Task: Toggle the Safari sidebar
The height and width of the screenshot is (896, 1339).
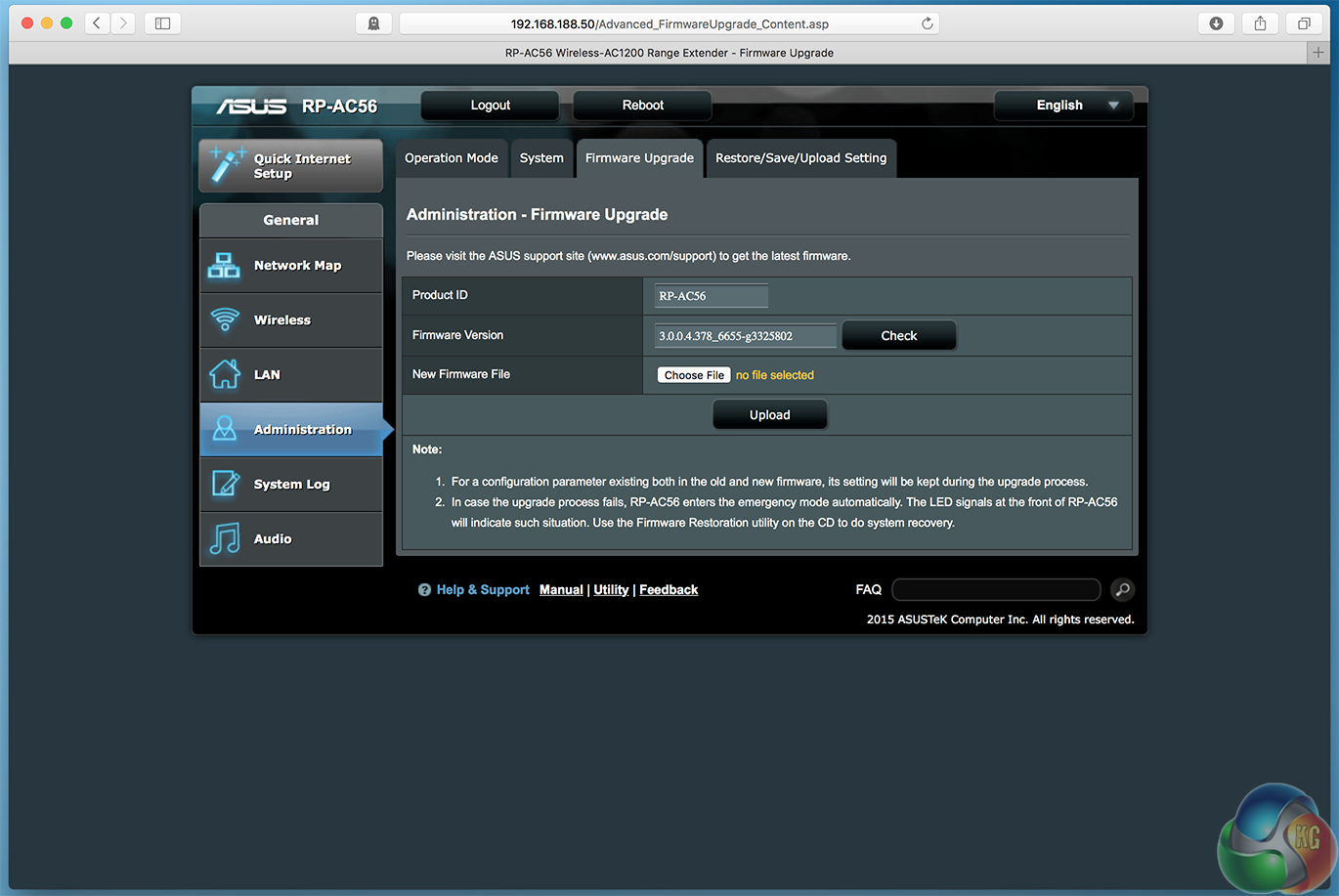Action: tap(163, 23)
